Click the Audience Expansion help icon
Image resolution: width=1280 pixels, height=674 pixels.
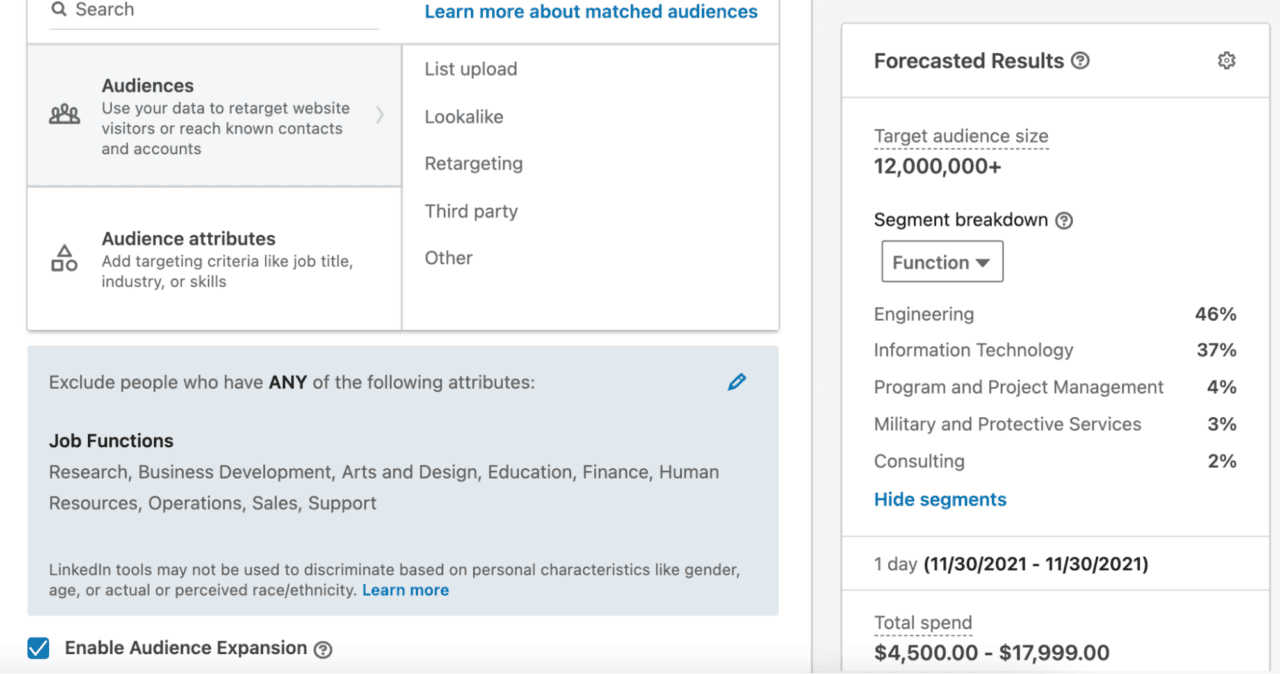[x=322, y=648]
